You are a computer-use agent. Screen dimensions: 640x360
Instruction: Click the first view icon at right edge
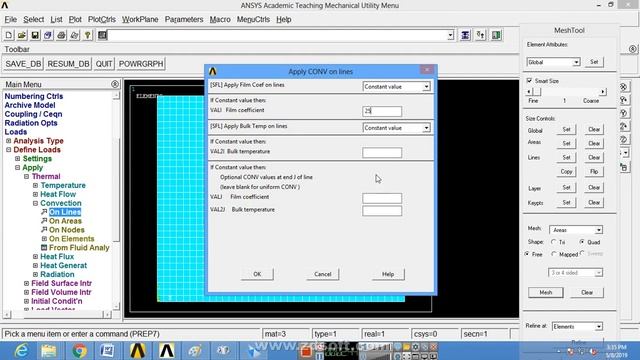[624, 87]
